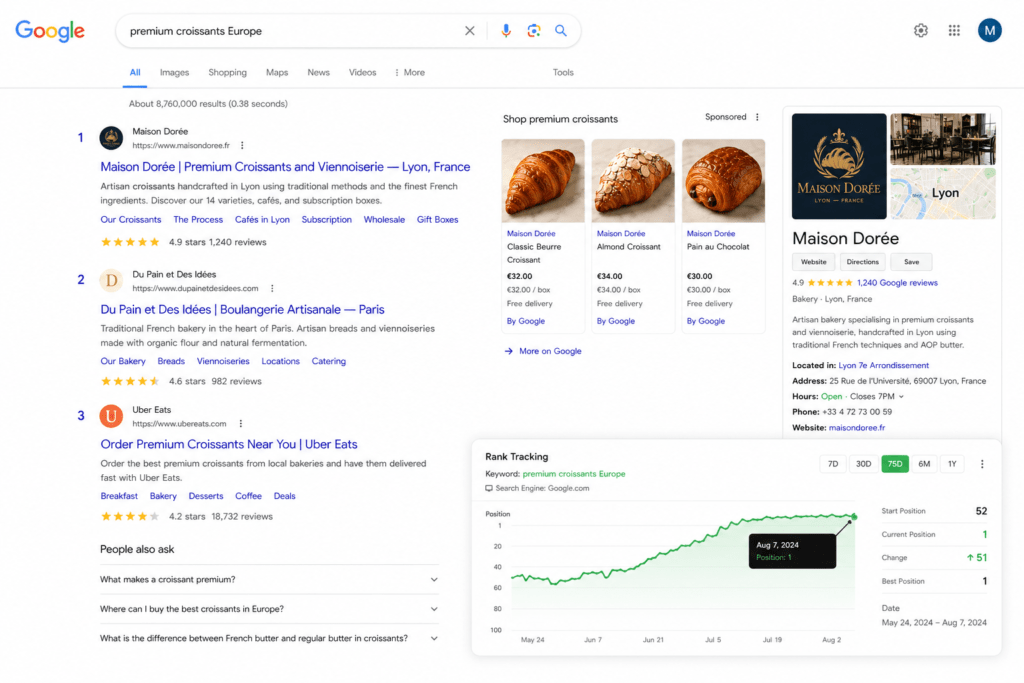Switch to Shopping tab
This screenshot has height=683, width=1024.
pyautogui.click(x=227, y=72)
